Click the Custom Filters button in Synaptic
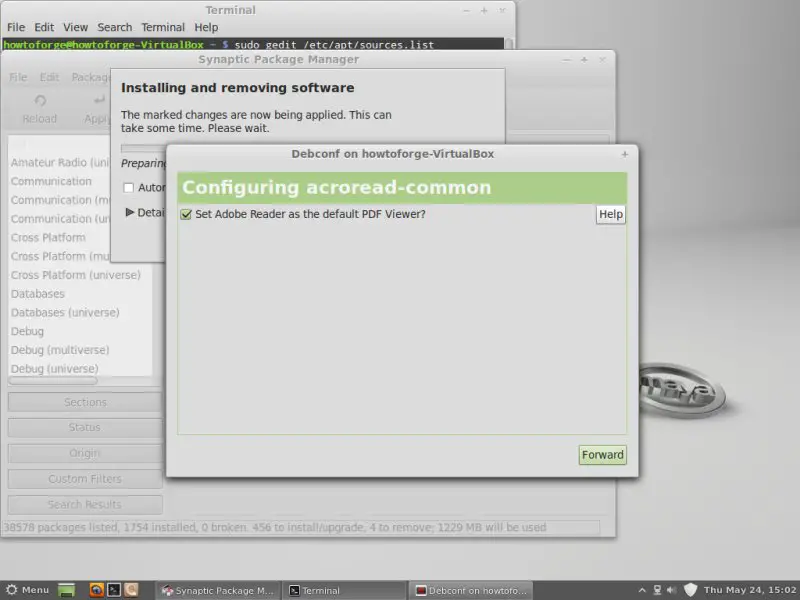Screen dimensions: 800x600 coord(85,479)
